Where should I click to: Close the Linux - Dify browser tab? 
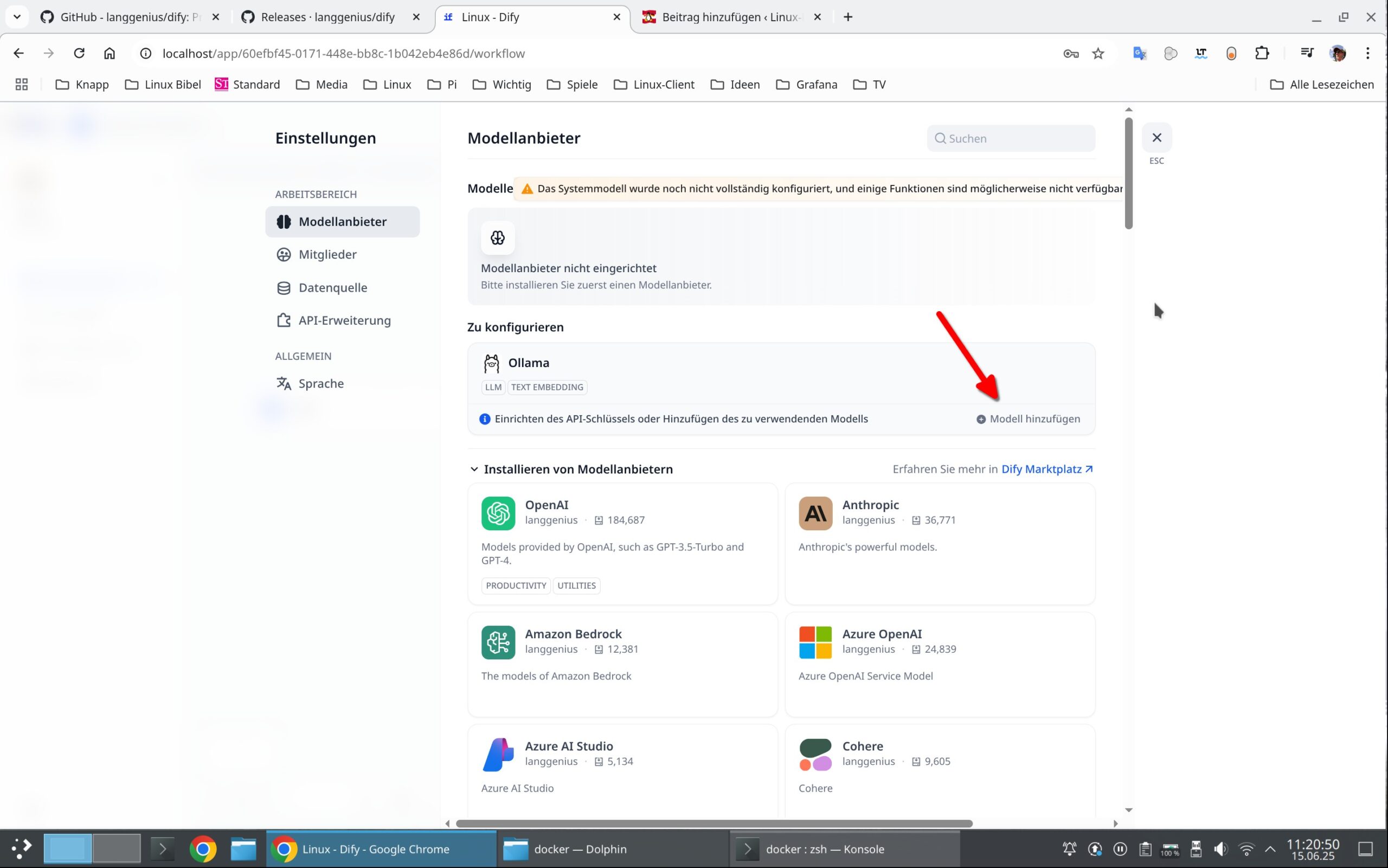(x=616, y=17)
